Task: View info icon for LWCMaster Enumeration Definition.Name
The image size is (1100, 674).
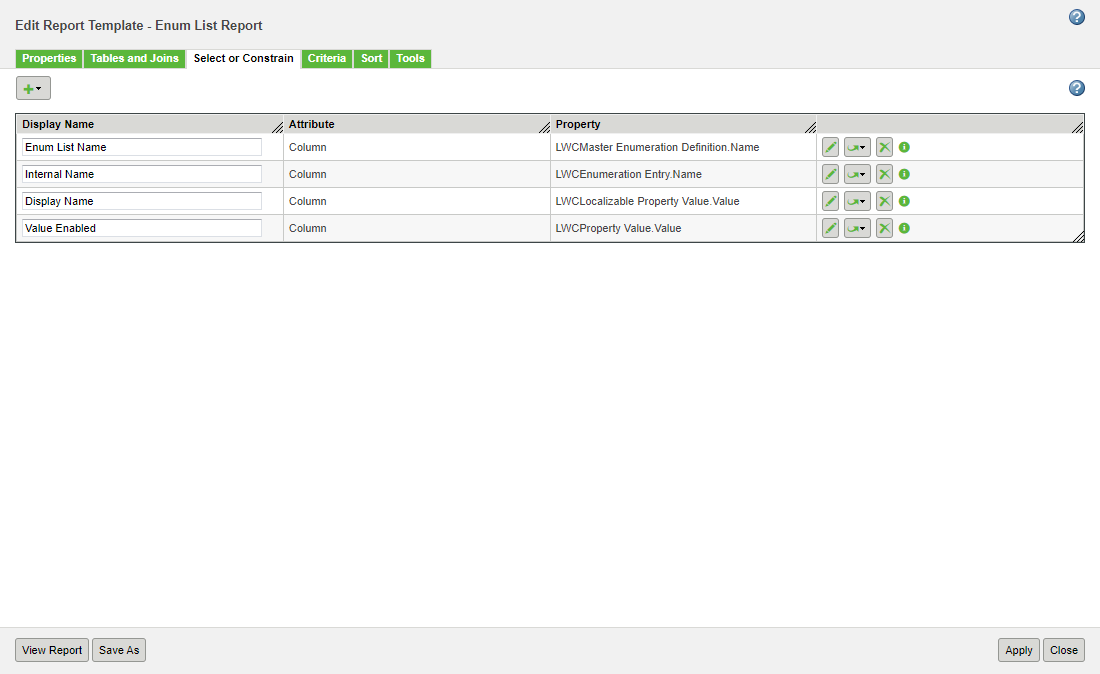Action: tap(904, 146)
